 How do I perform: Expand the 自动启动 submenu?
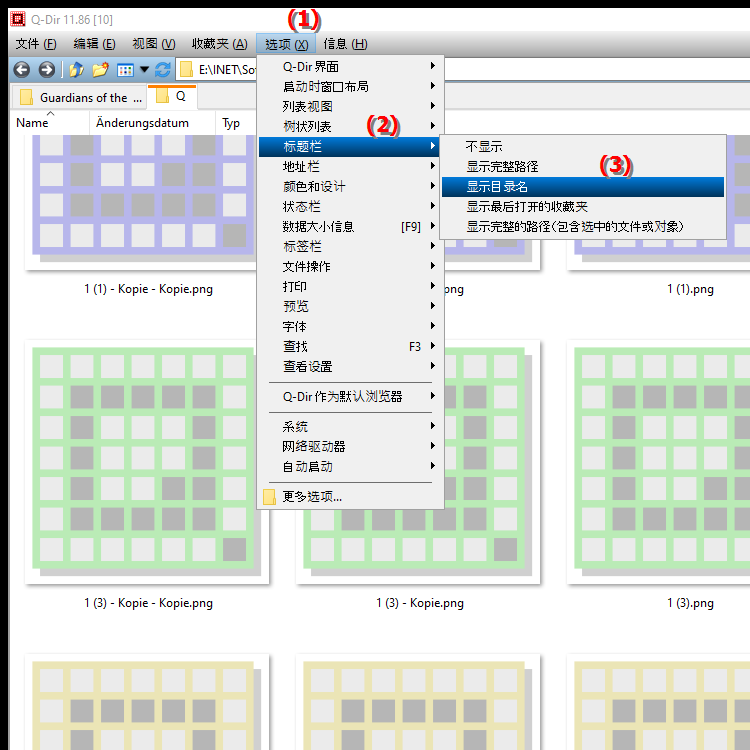tap(351, 466)
